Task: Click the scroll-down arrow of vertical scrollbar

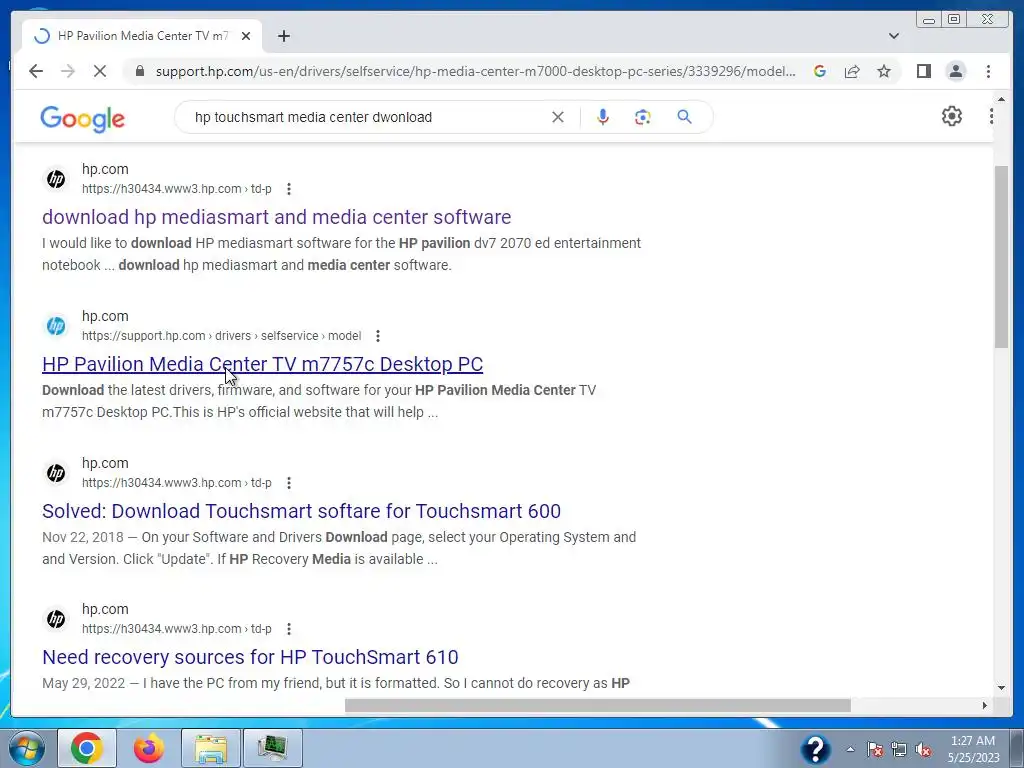Action: pyautogui.click(x=1001, y=688)
